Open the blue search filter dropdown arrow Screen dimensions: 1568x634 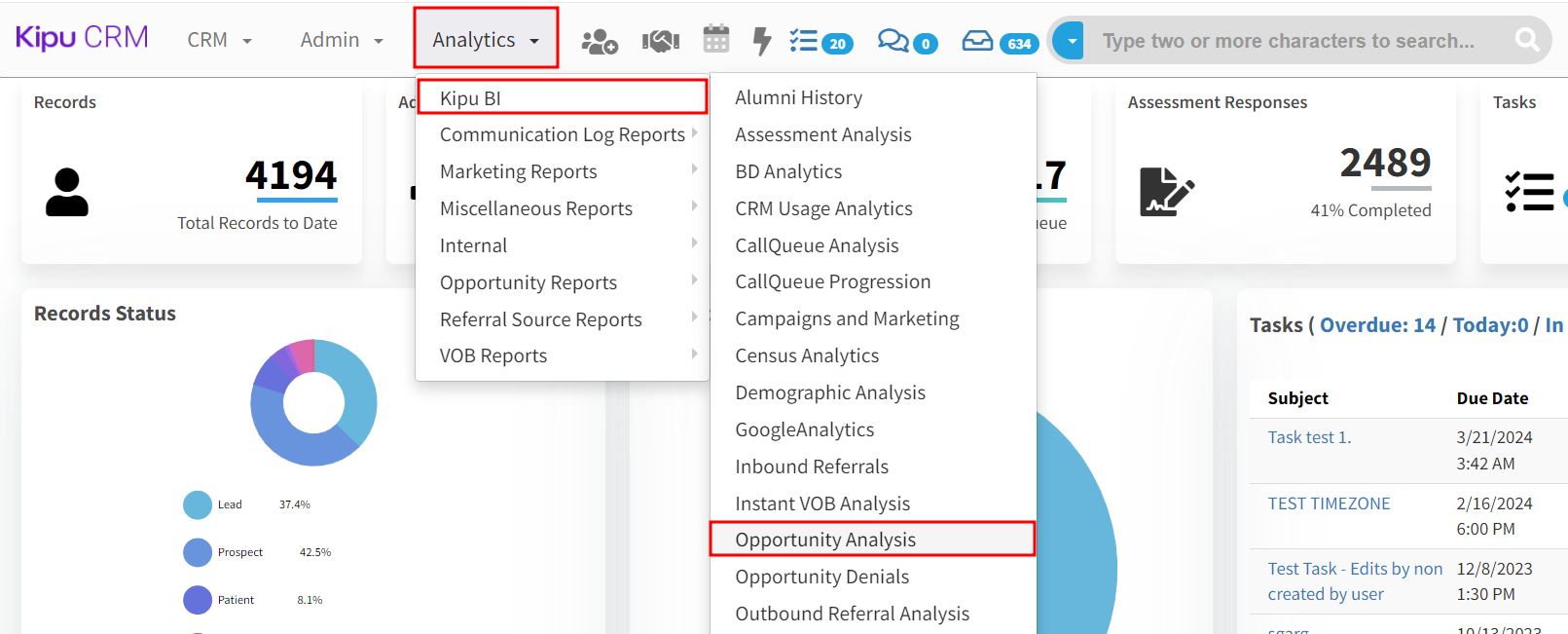(1071, 41)
